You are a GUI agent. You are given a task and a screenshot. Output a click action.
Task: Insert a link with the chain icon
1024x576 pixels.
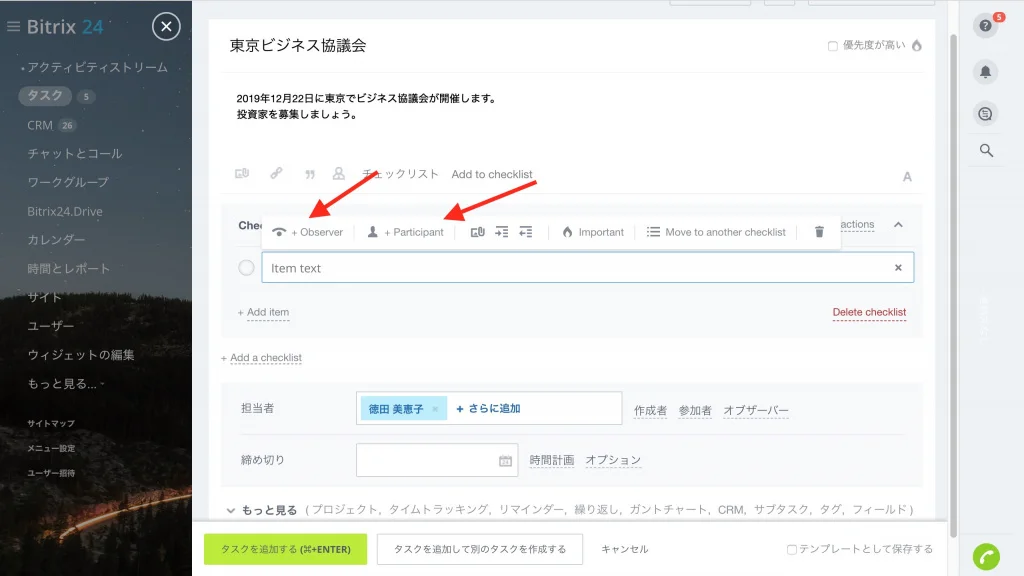click(276, 173)
